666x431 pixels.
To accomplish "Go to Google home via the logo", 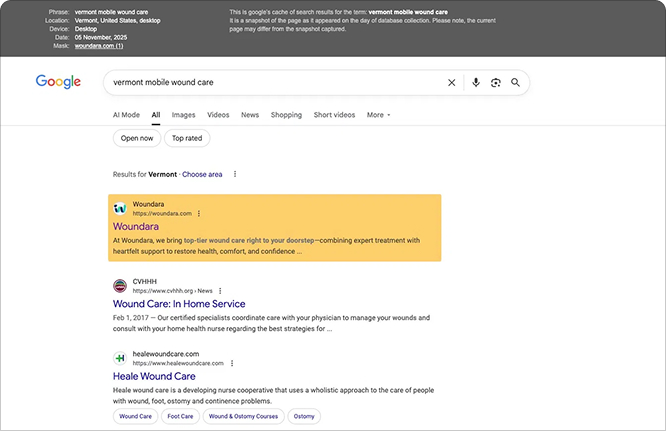I will (x=58, y=82).
